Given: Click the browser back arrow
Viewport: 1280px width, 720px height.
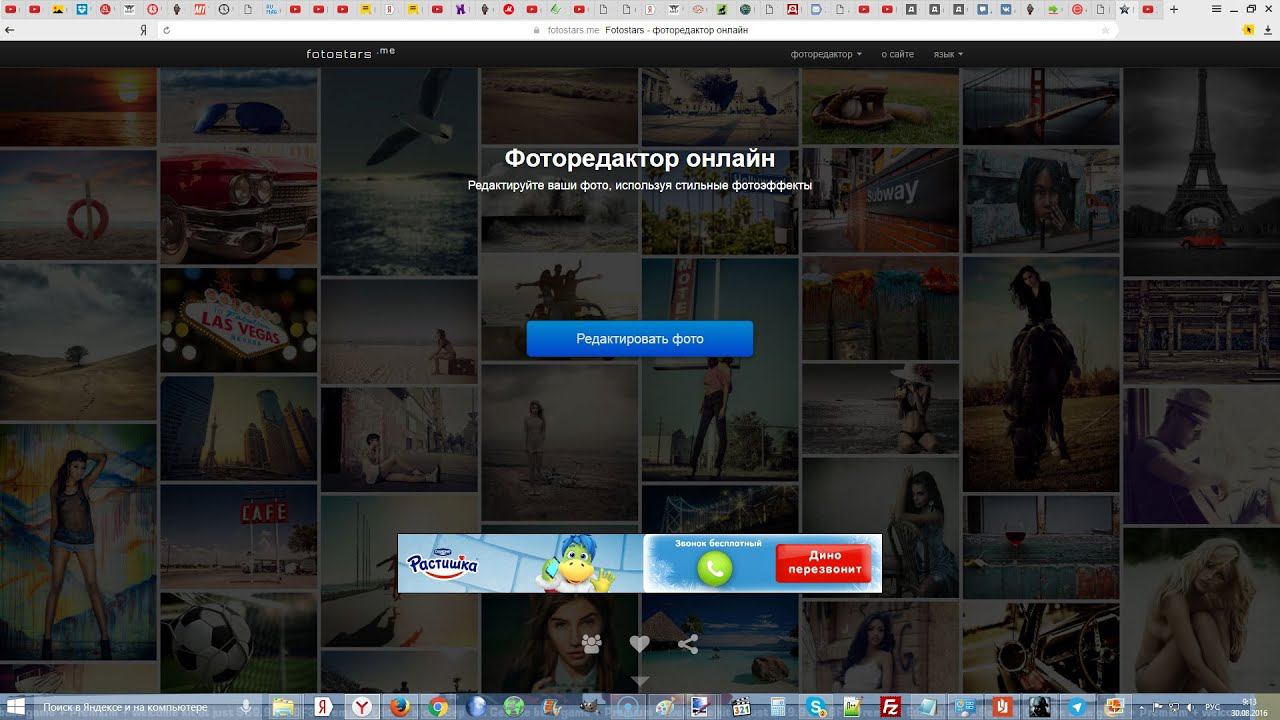Looking at the screenshot, I should pos(10,30).
